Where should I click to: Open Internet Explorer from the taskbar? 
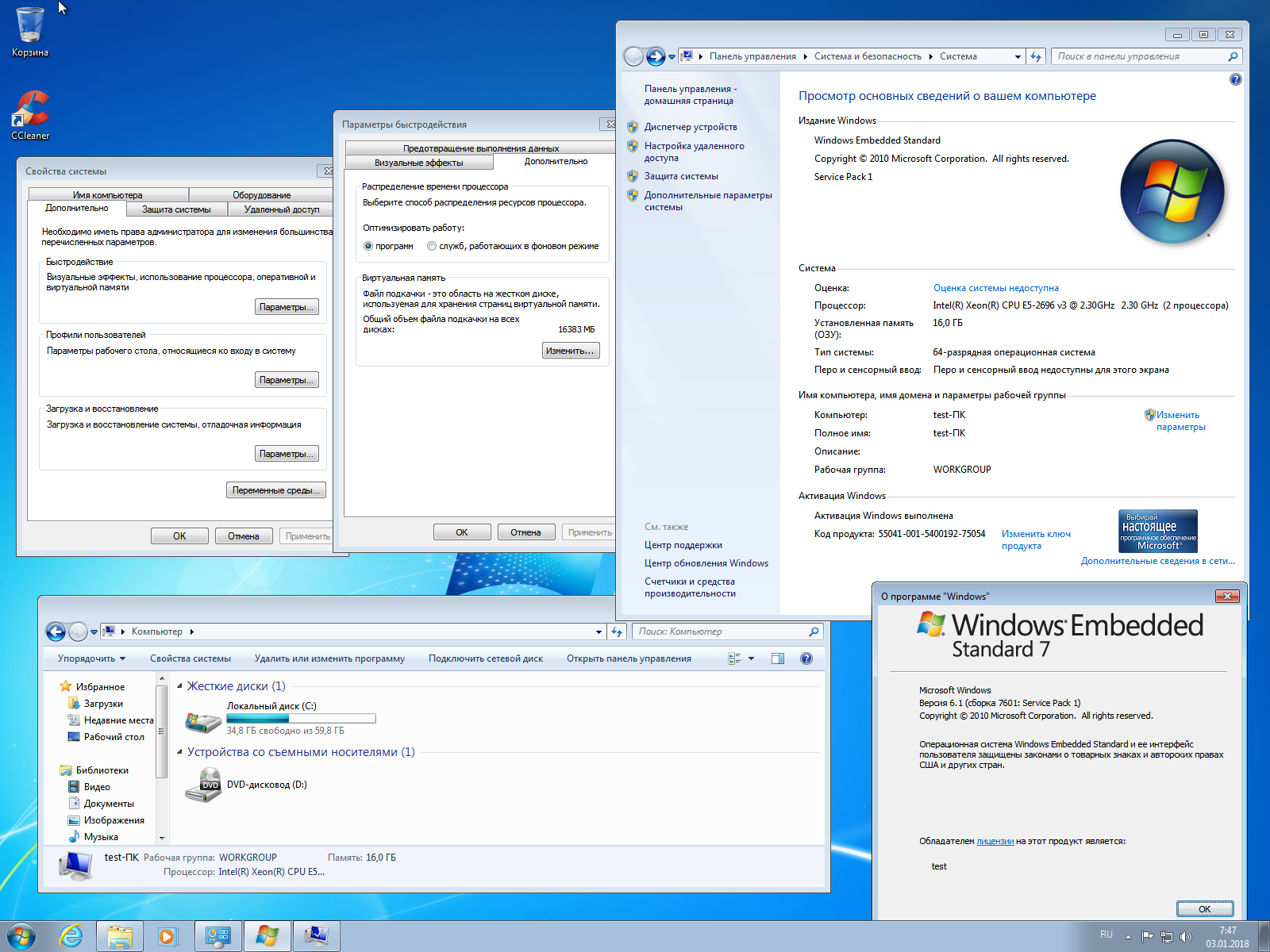[x=71, y=937]
